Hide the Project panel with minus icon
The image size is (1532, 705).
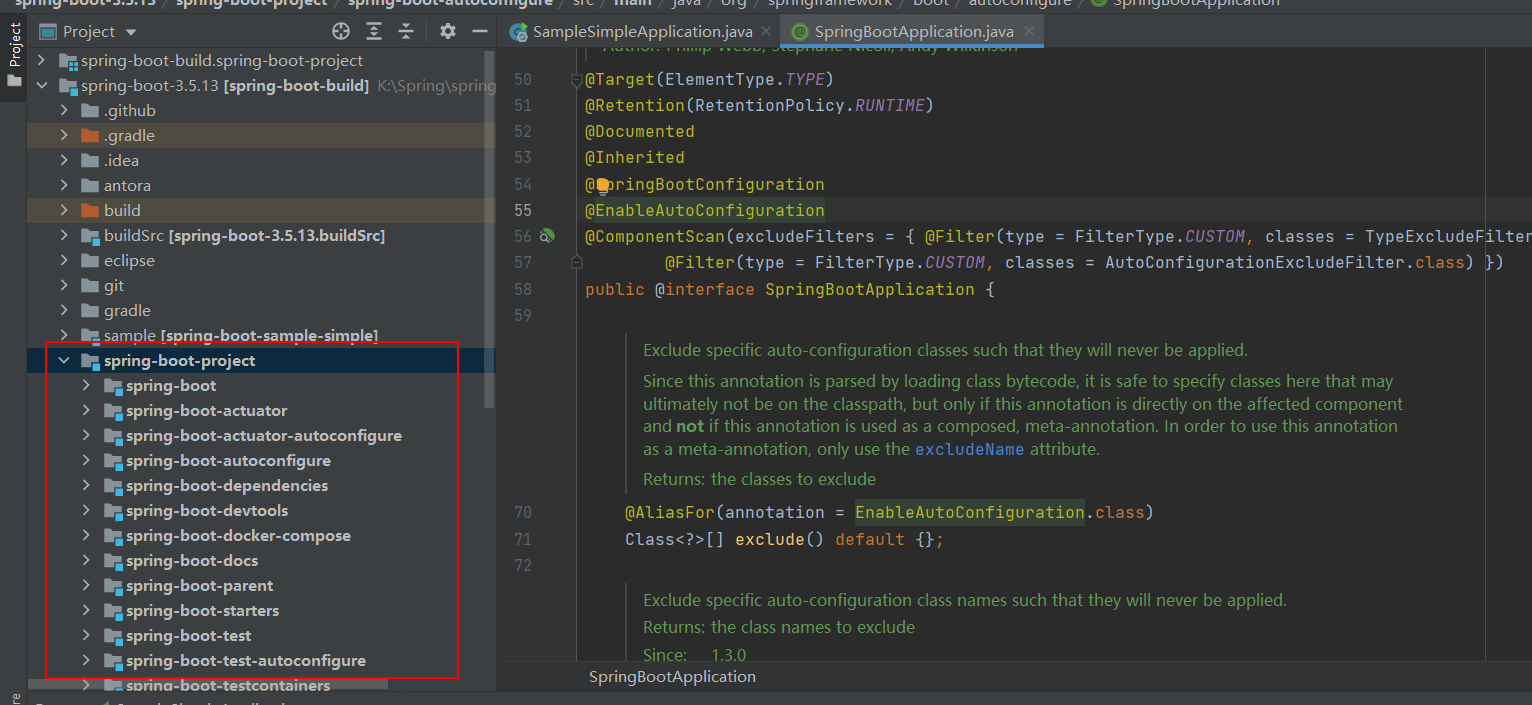pos(479,31)
